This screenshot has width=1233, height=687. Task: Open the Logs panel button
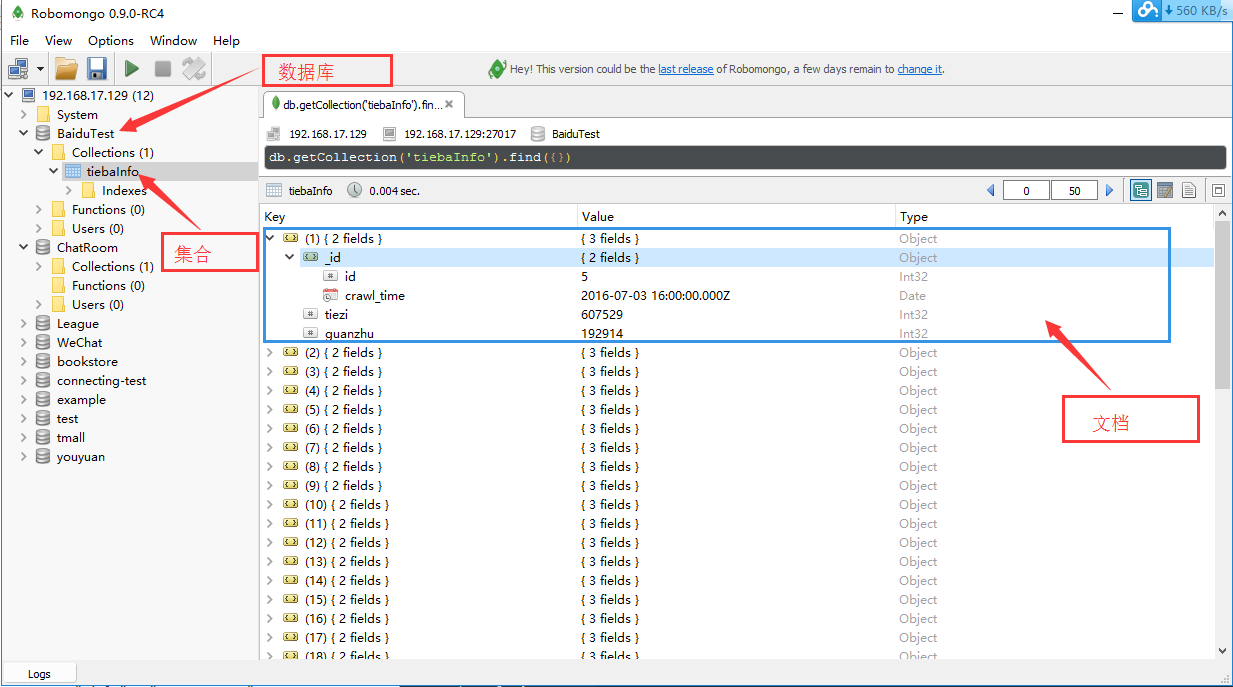[x=39, y=674]
